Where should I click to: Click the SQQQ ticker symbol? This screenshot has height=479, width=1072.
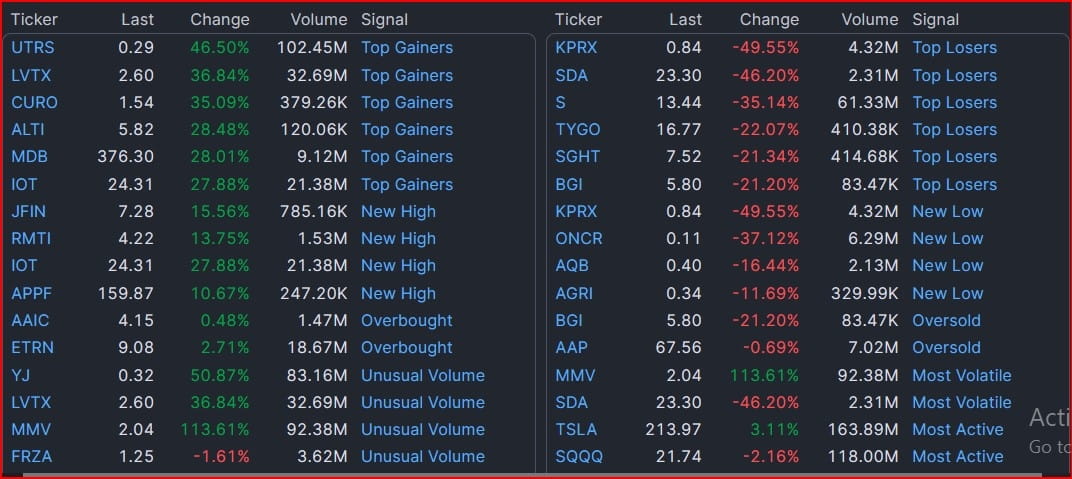(579, 456)
